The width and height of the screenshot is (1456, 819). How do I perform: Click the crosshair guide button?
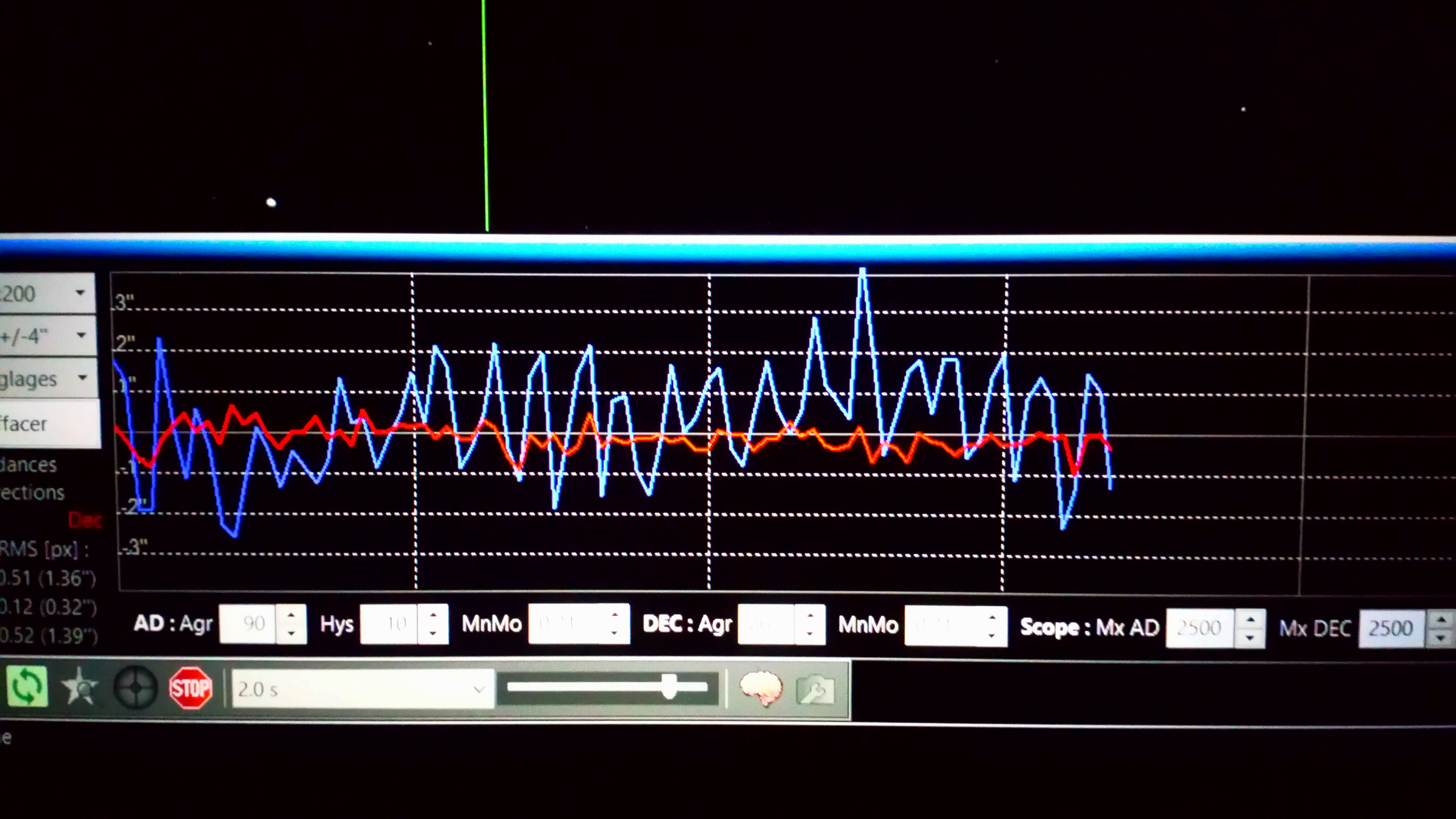pos(135,687)
